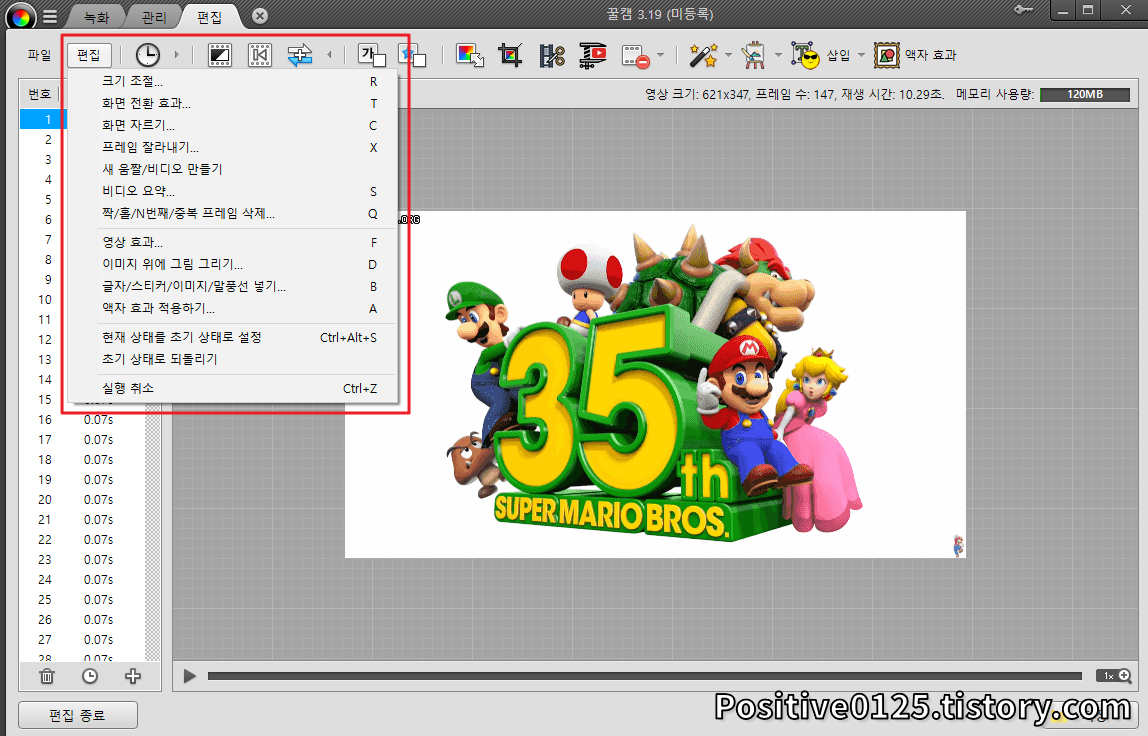
Task: Open the 파일 menu
Action: coord(39,55)
